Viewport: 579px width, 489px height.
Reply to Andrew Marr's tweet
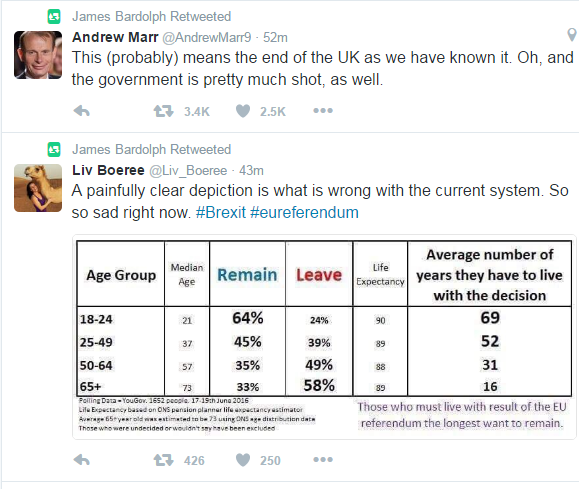82,111
